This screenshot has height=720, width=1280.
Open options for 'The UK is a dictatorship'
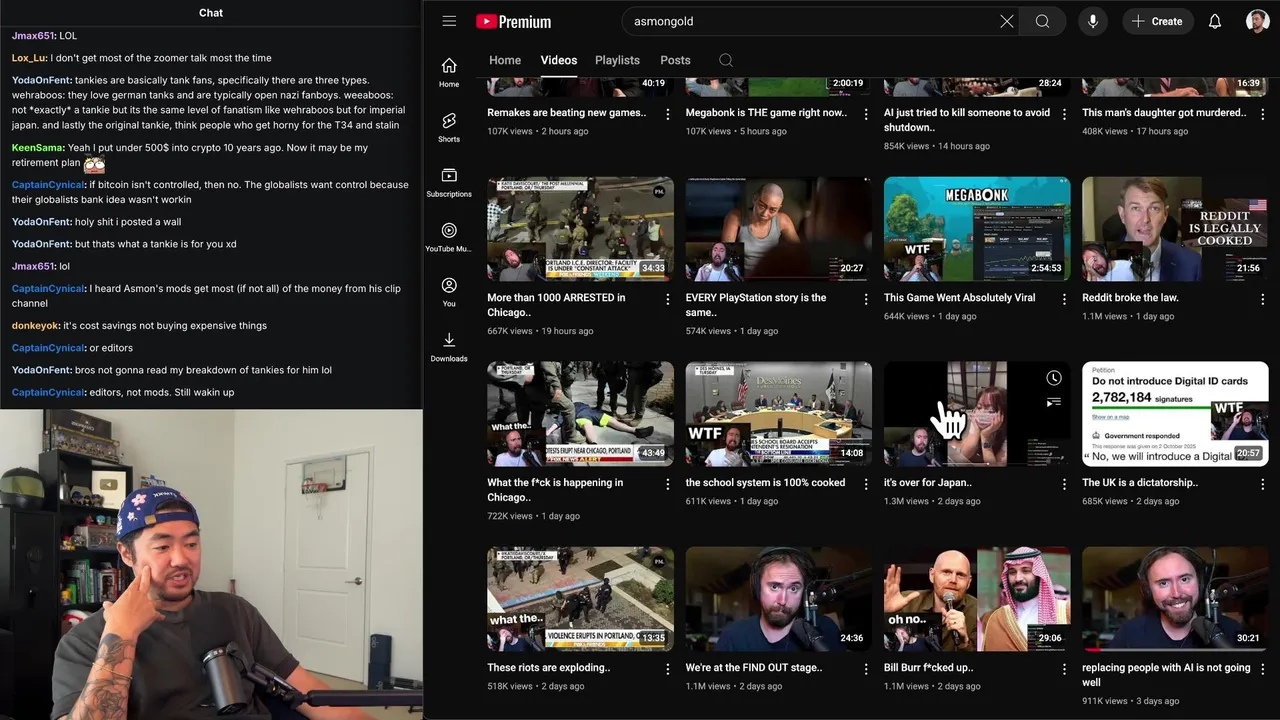(1262, 485)
